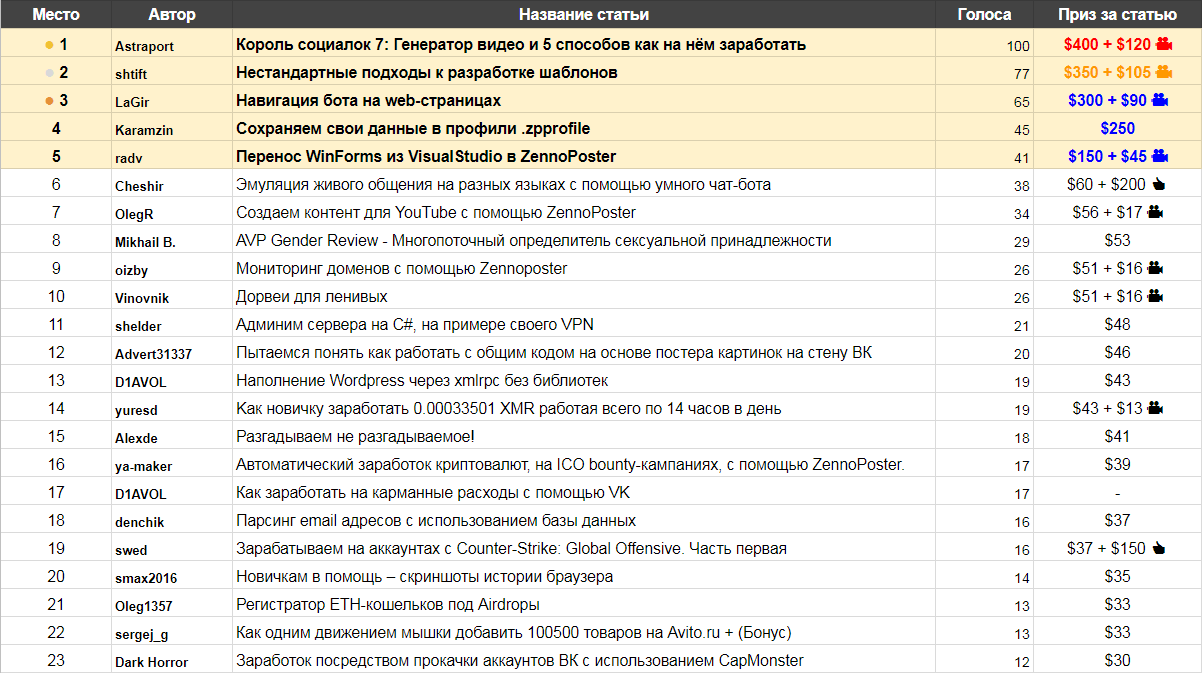Select author ya-maker
The image size is (1202, 673).
144,465
